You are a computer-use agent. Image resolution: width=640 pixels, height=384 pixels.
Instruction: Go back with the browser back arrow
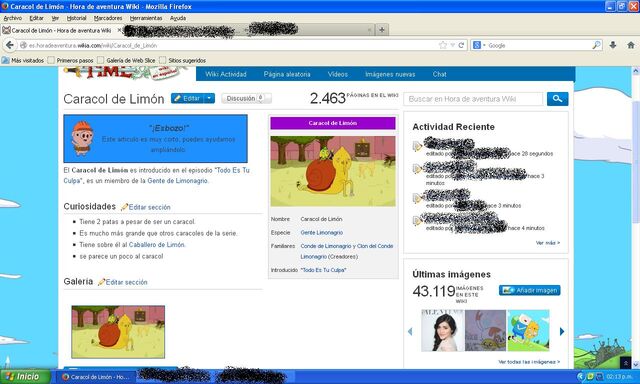click(x=10, y=45)
